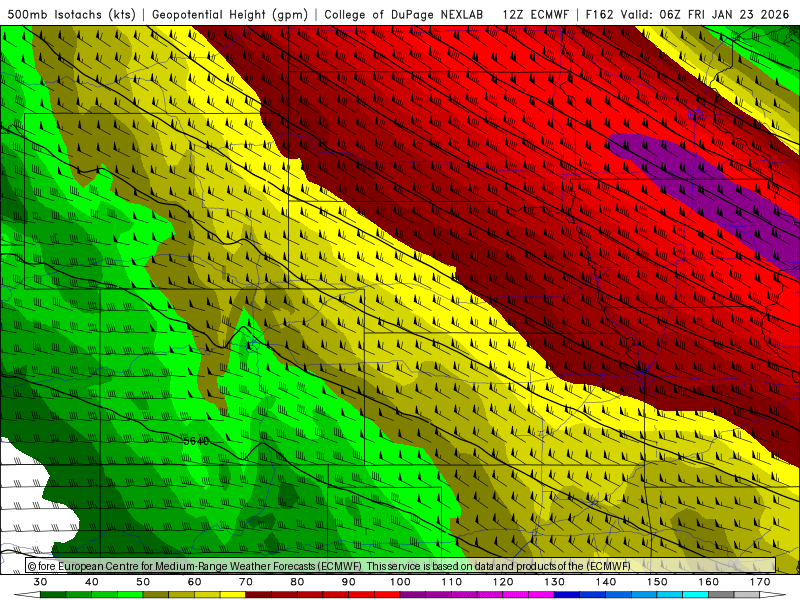This screenshot has width=800, height=600.
Task: Click the "170" label on the color scale
Action: point(760,582)
